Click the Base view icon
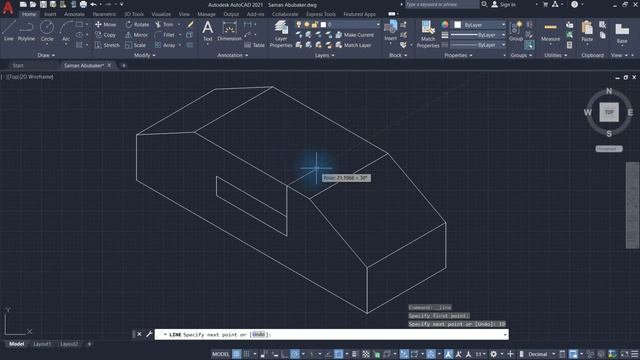The image size is (640, 360). [622, 32]
